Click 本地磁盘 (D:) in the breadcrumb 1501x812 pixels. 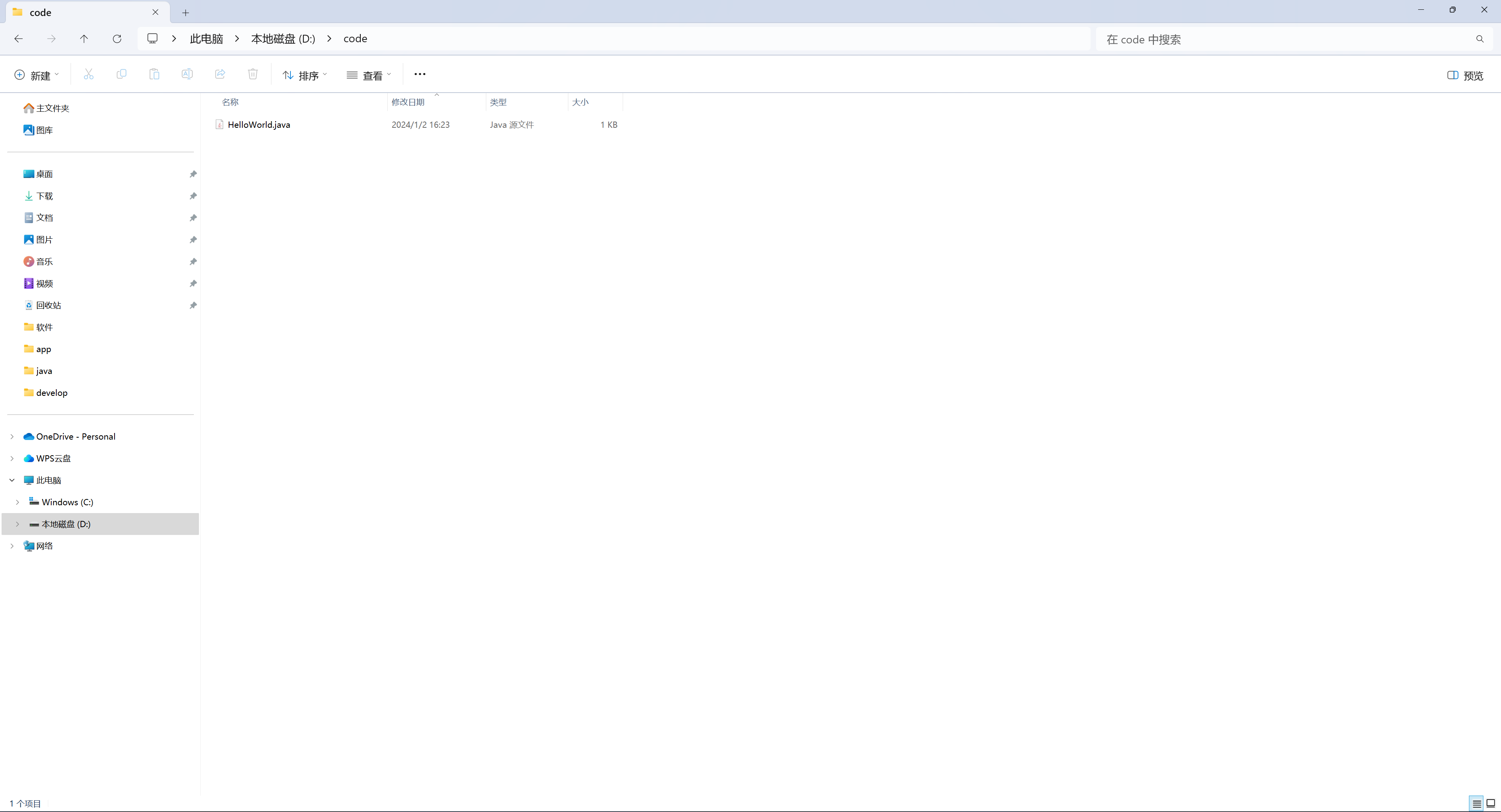(283, 38)
